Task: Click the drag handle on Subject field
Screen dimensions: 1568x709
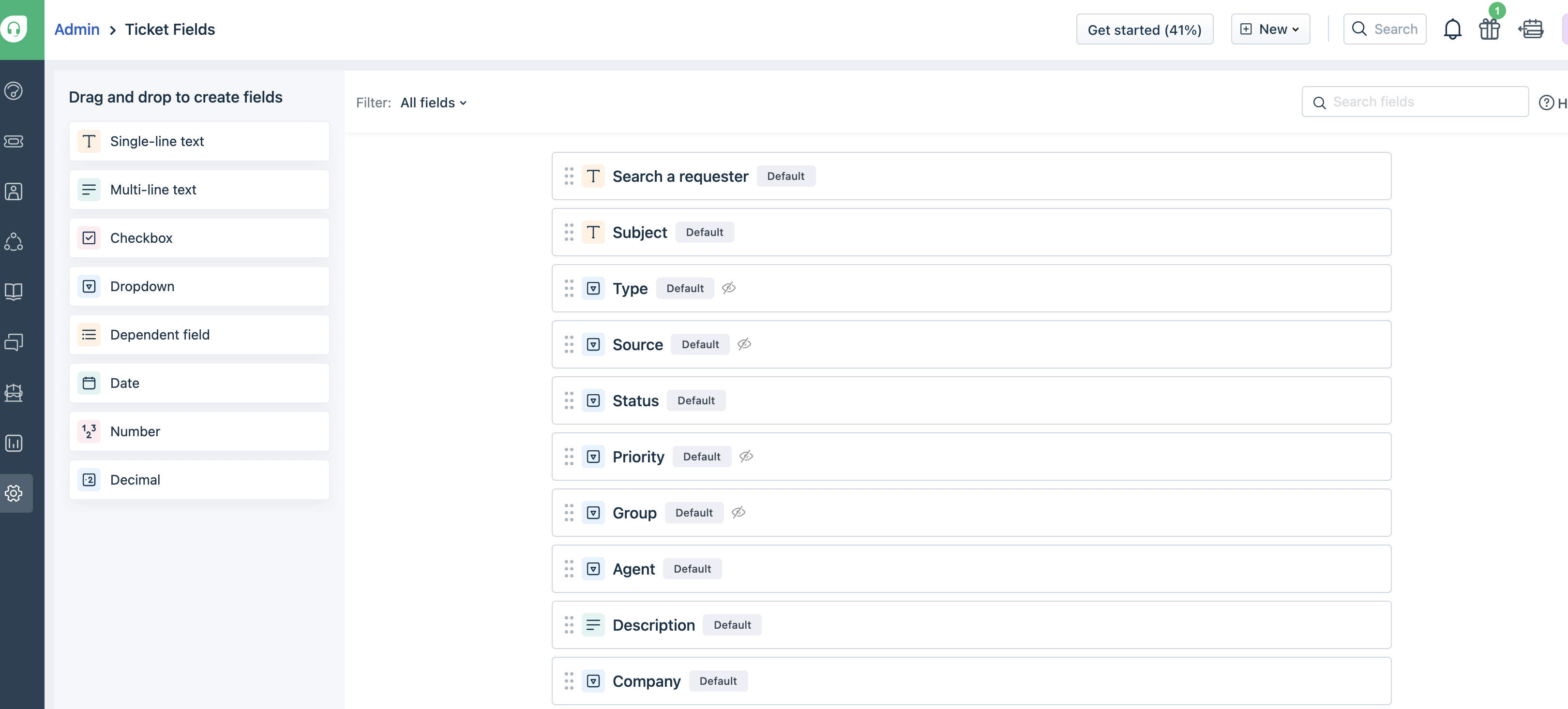Action: (569, 232)
